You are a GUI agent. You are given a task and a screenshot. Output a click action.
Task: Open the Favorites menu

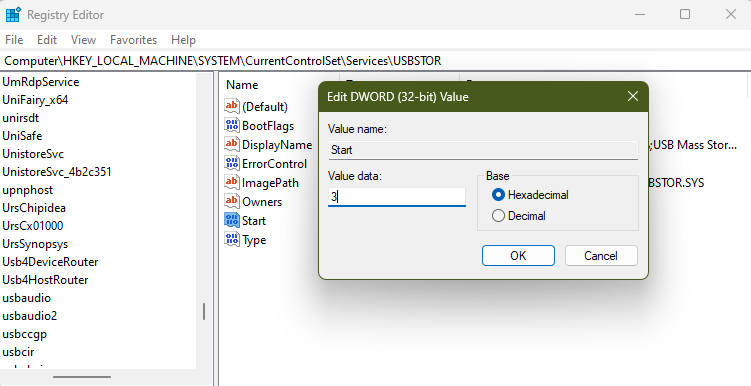[x=133, y=40]
